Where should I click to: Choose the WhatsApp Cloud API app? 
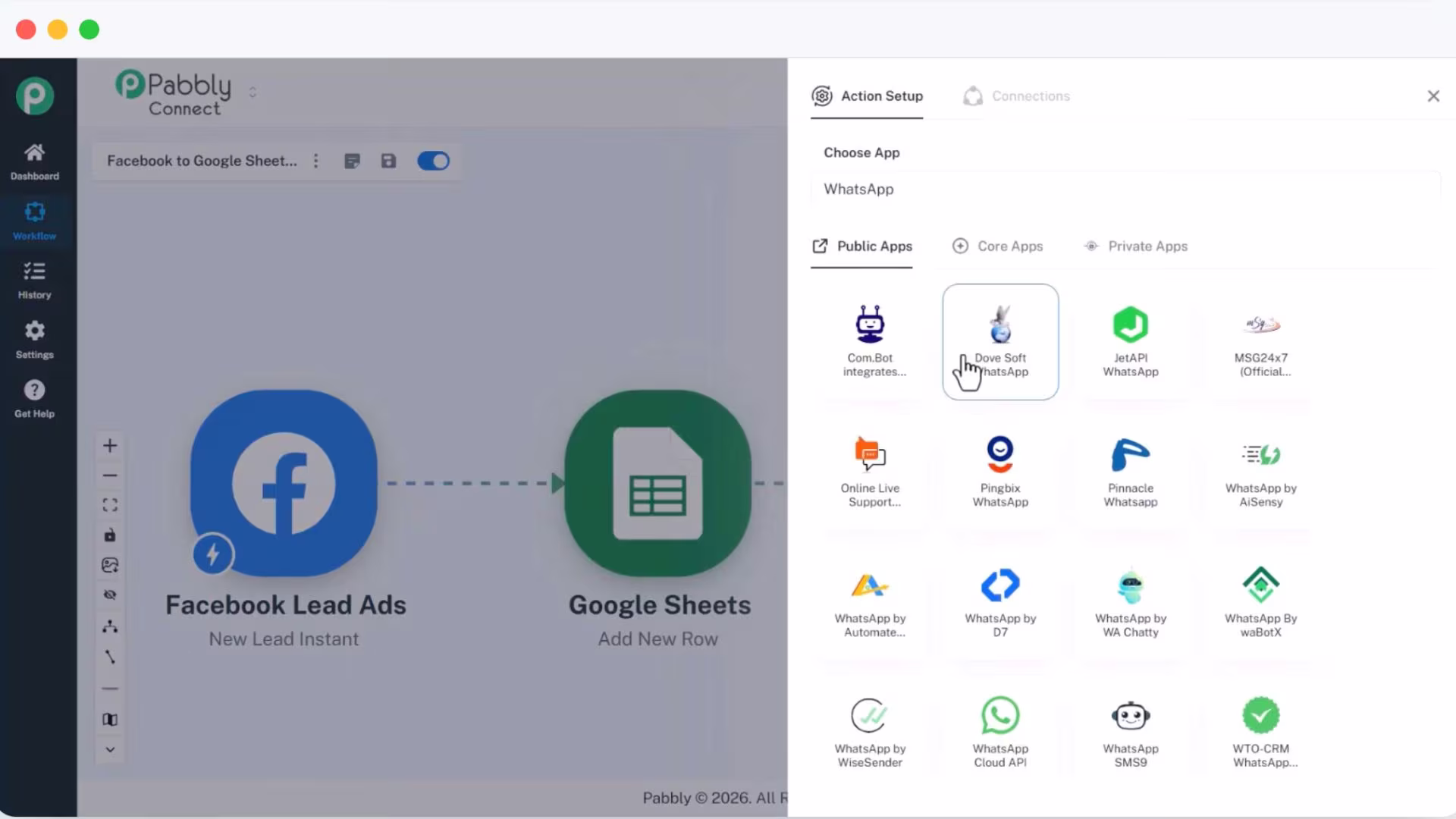pos(1000,733)
